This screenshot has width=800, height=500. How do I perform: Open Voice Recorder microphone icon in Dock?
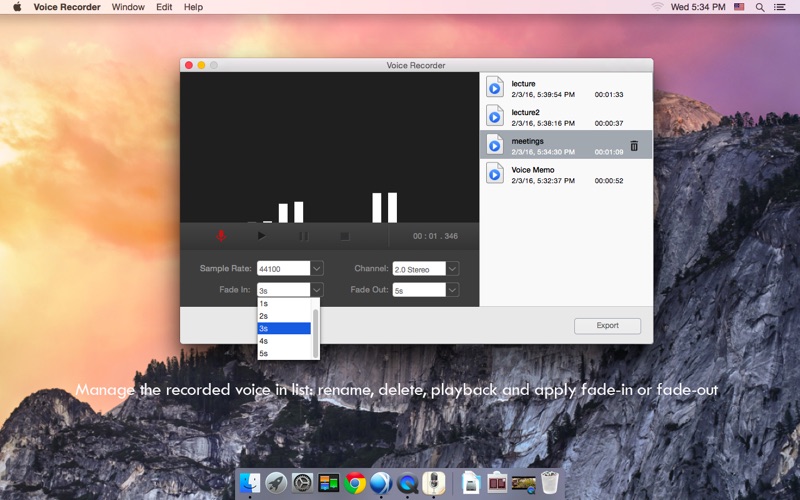[x=434, y=483]
